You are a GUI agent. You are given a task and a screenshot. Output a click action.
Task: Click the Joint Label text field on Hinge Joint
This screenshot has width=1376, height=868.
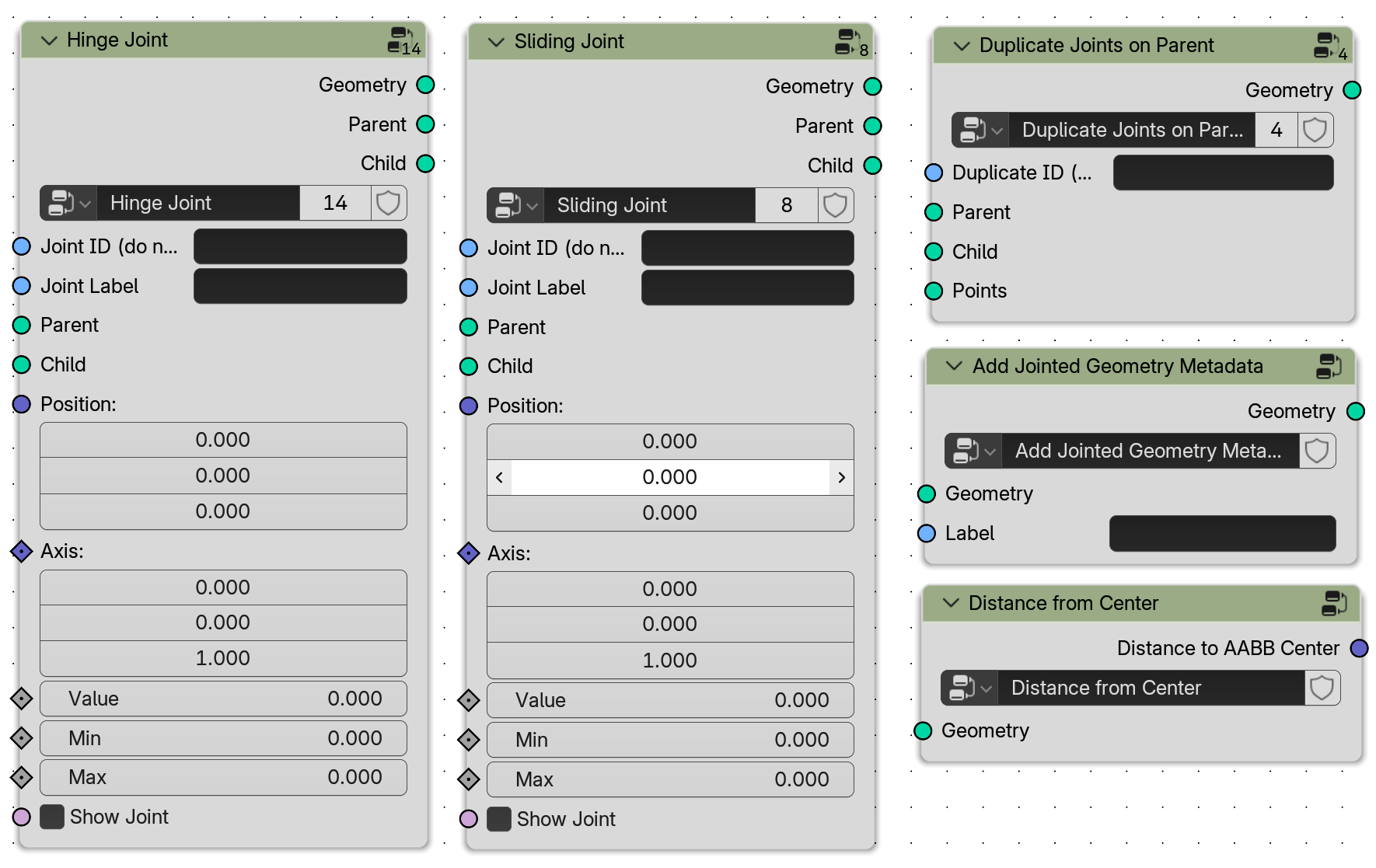tap(300, 286)
